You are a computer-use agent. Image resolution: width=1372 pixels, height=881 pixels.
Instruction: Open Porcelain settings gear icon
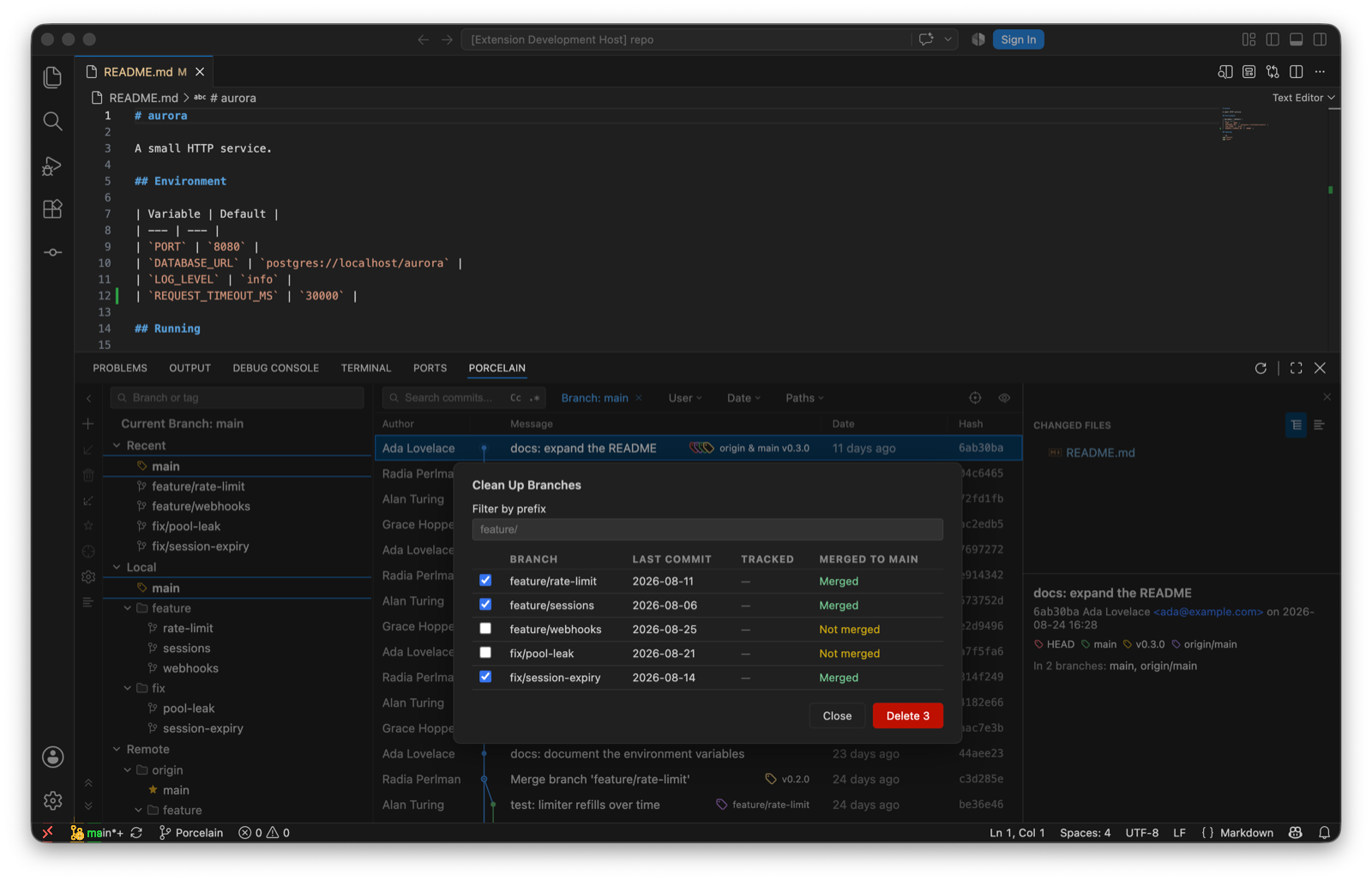coord(88,577)
